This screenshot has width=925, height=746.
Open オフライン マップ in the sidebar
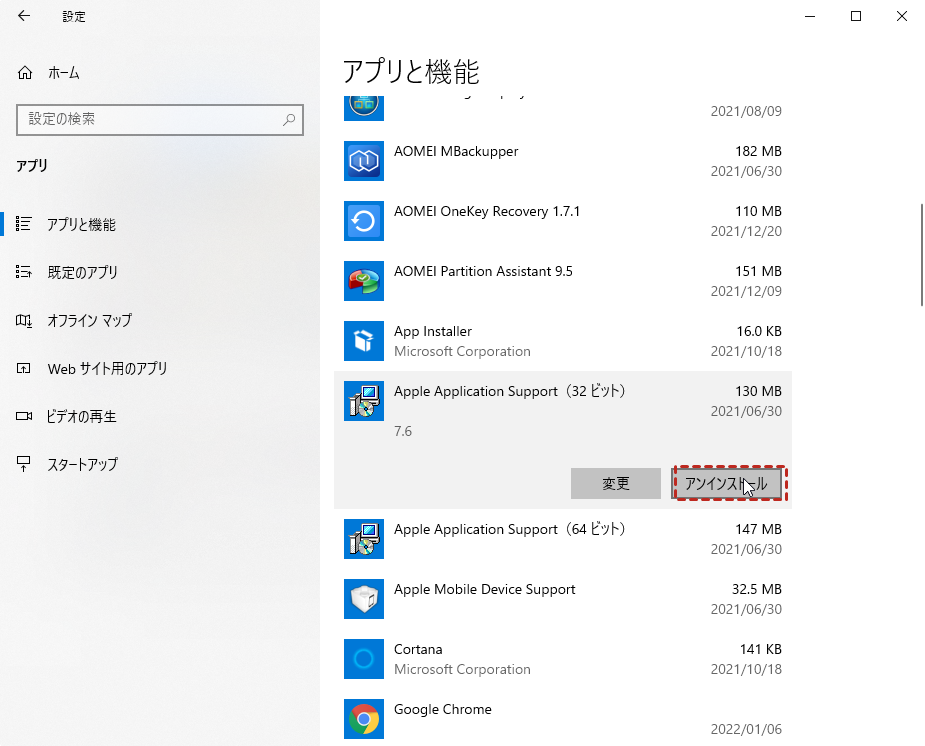click(90, 320)
